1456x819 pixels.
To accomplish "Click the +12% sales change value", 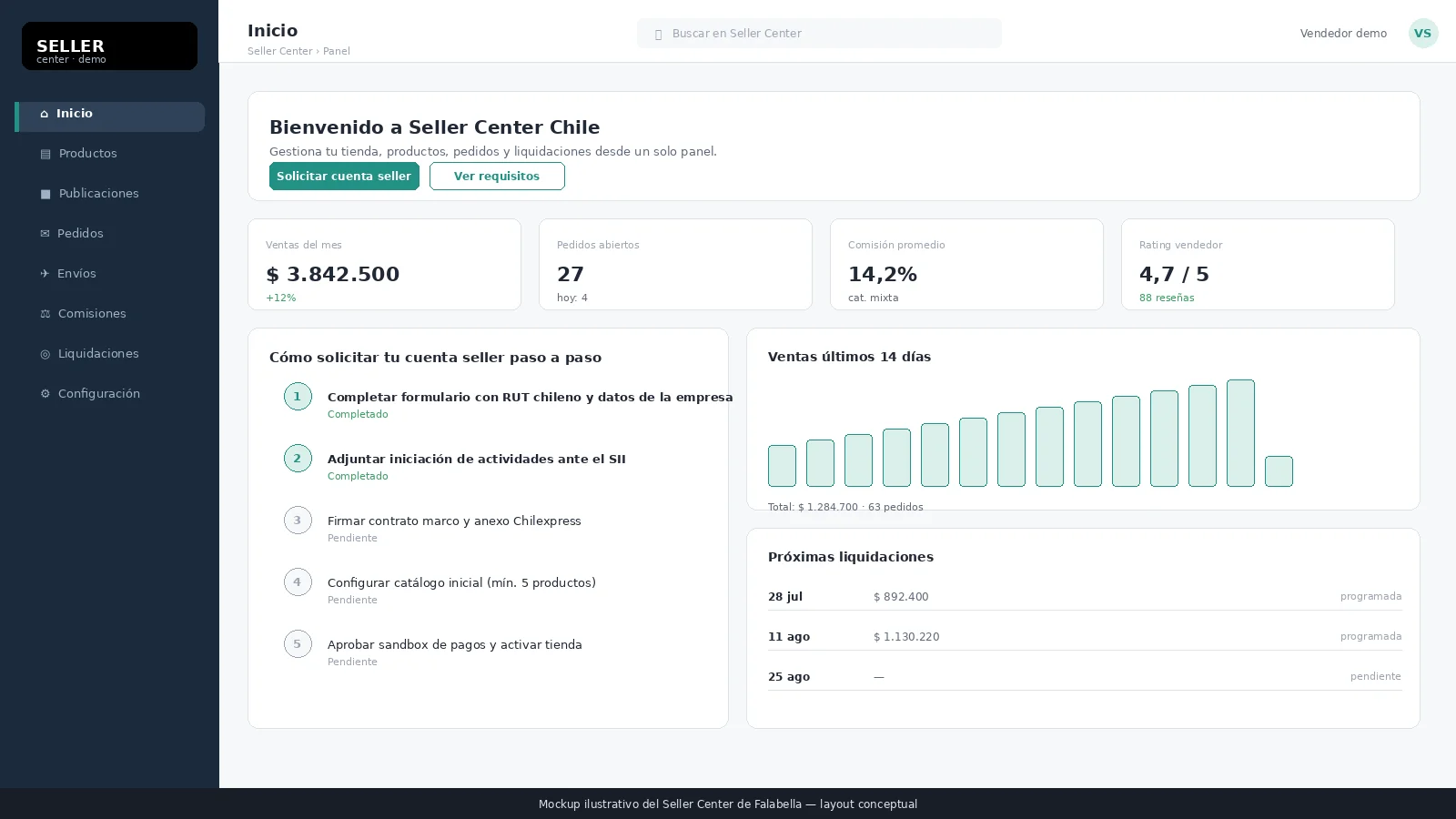I will (280, 298).
